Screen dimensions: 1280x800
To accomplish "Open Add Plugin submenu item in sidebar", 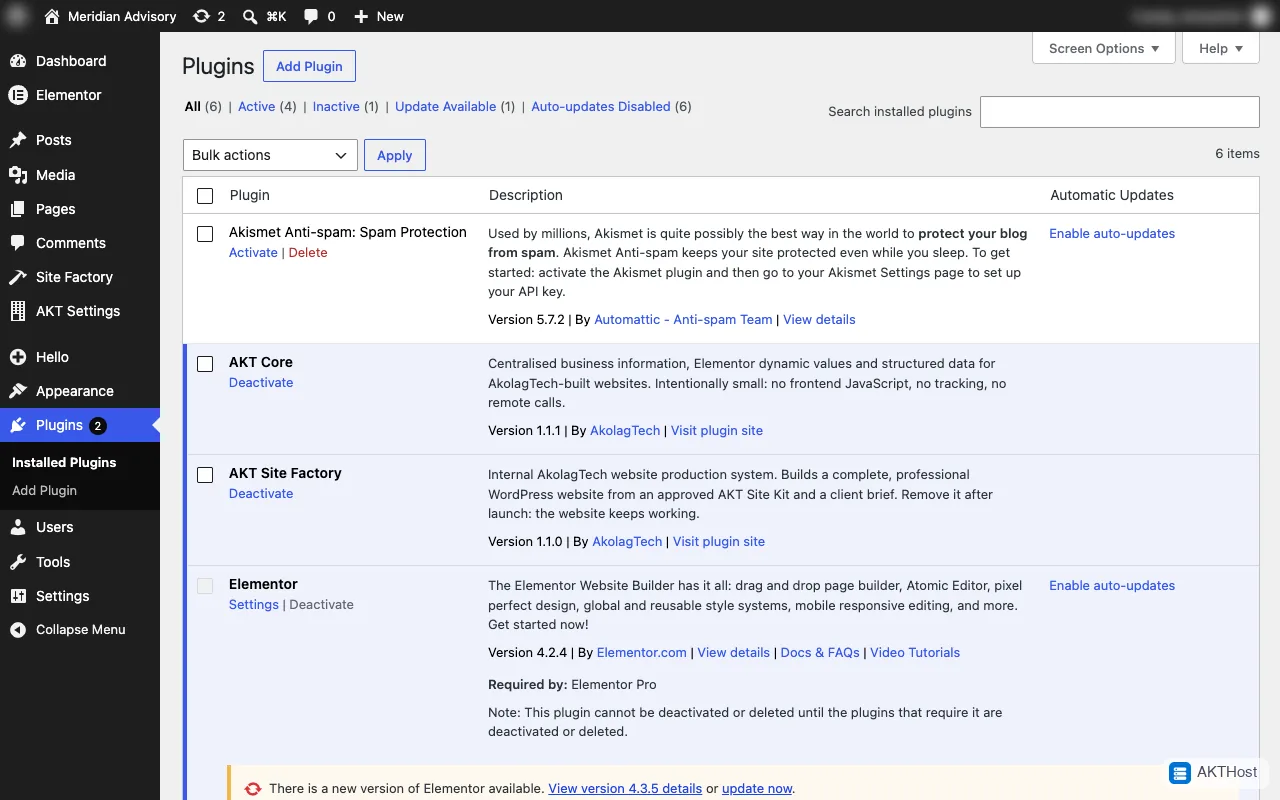I will (44, 490).
